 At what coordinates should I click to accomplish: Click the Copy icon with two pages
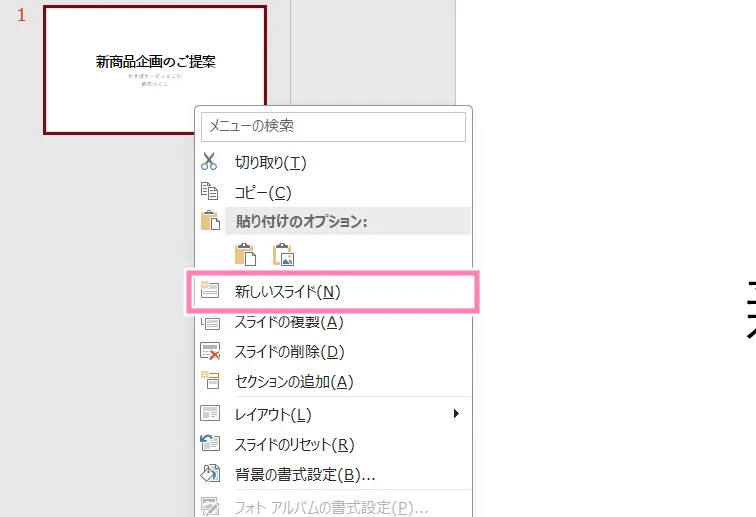click(209, 191)
